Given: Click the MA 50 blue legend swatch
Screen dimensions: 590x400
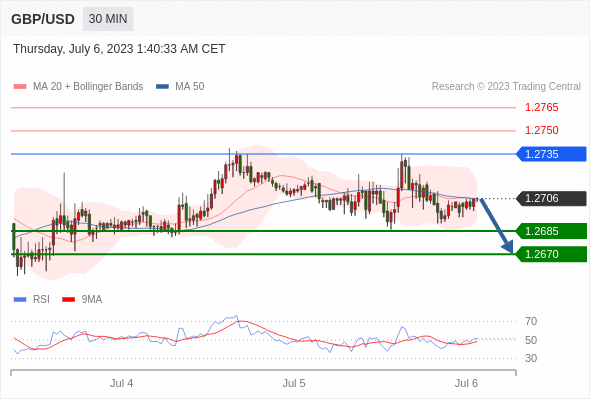Looking at the screenshot, I should (x=162, y=87).
